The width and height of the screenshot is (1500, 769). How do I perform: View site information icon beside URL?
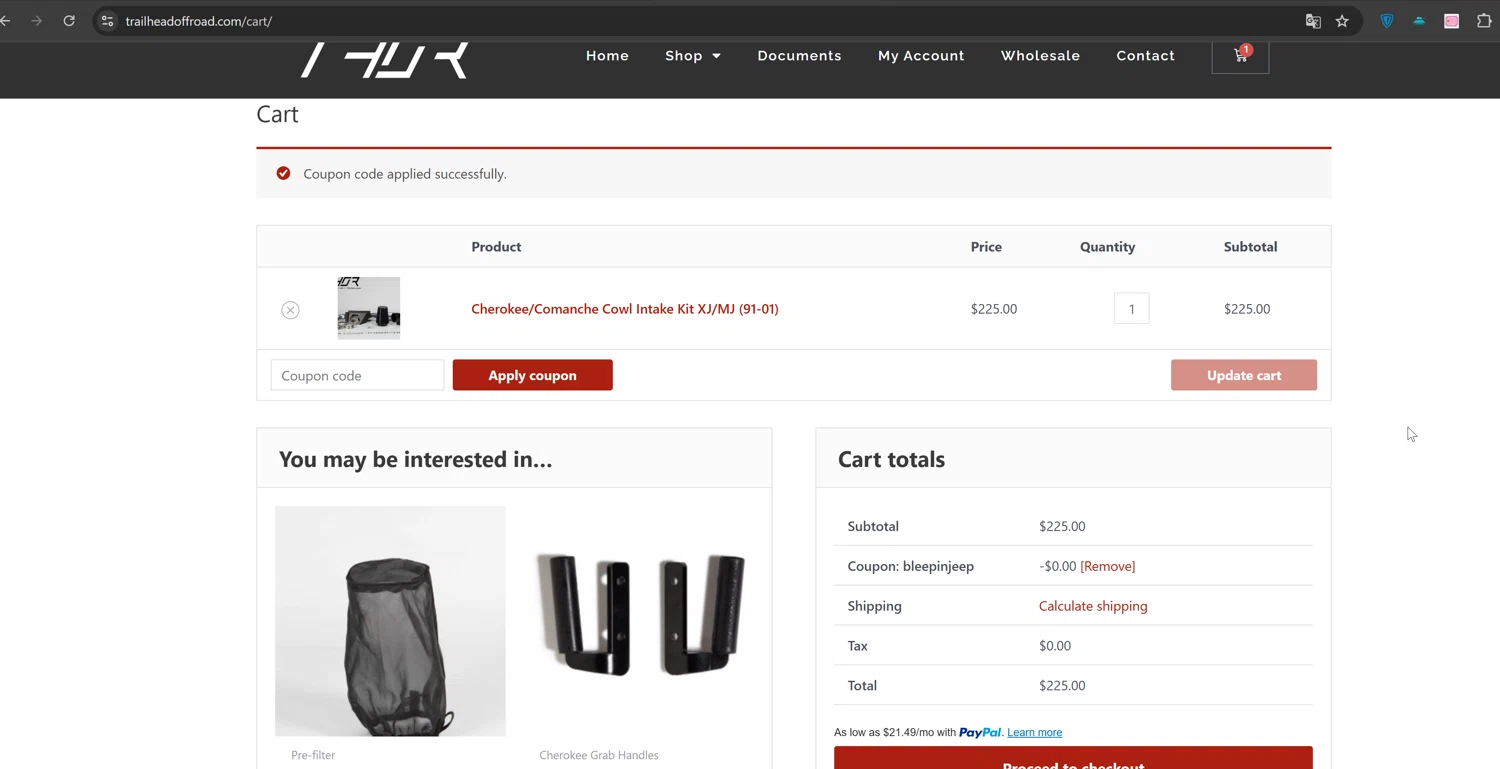click(108, 21)
